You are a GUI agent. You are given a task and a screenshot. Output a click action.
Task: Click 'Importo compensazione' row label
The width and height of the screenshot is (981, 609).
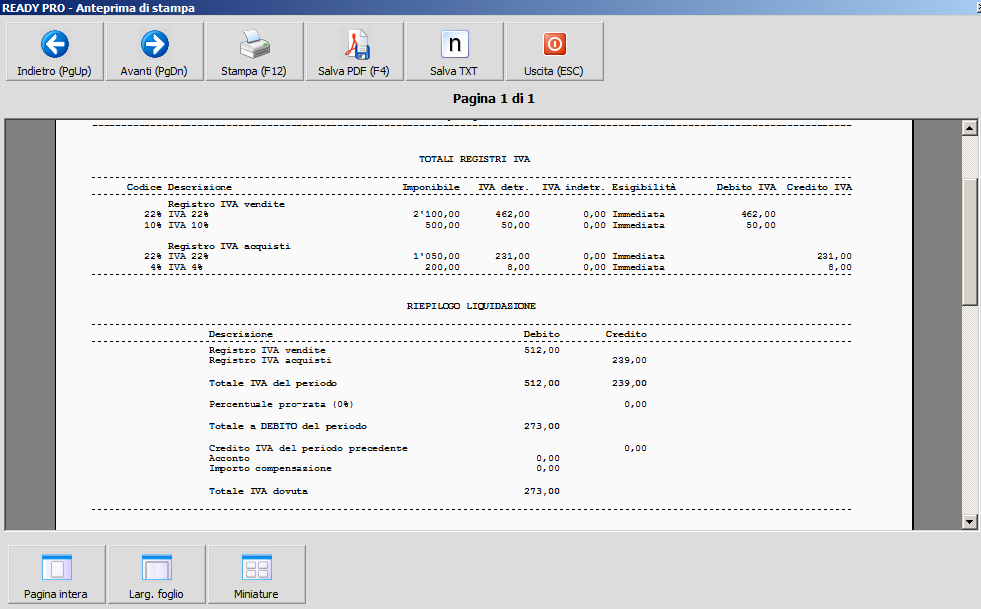[x=270, y=468]
